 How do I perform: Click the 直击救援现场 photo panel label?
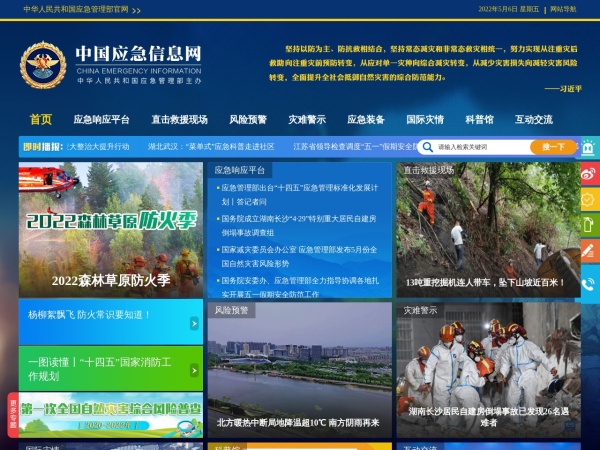click(429, 170)
